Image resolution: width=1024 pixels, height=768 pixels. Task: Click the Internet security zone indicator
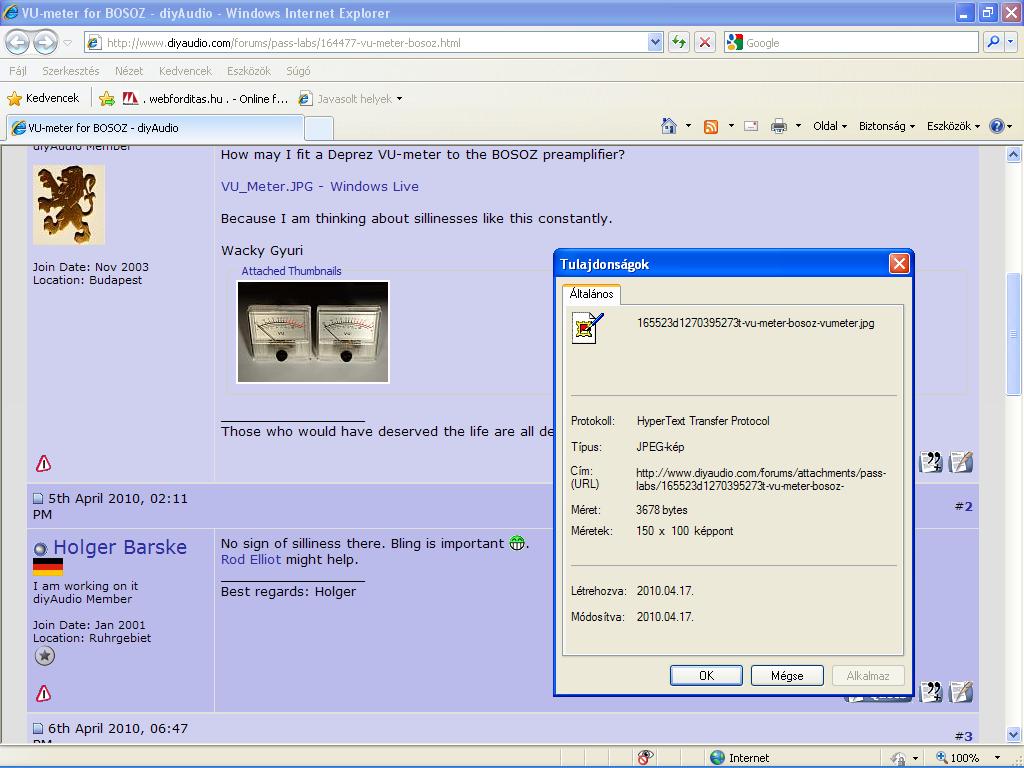pos(740,758)
